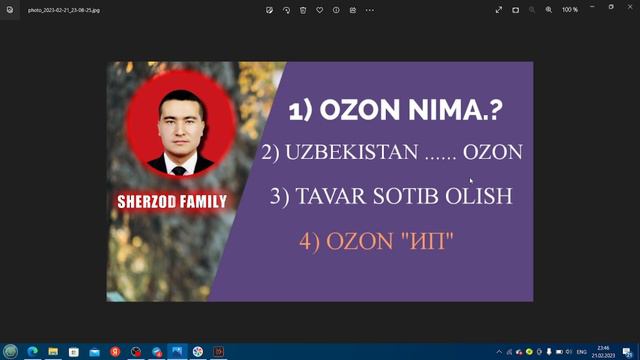Click the green circle tray icon
This screenshot has width=640, height=360.
click(529, 352)
